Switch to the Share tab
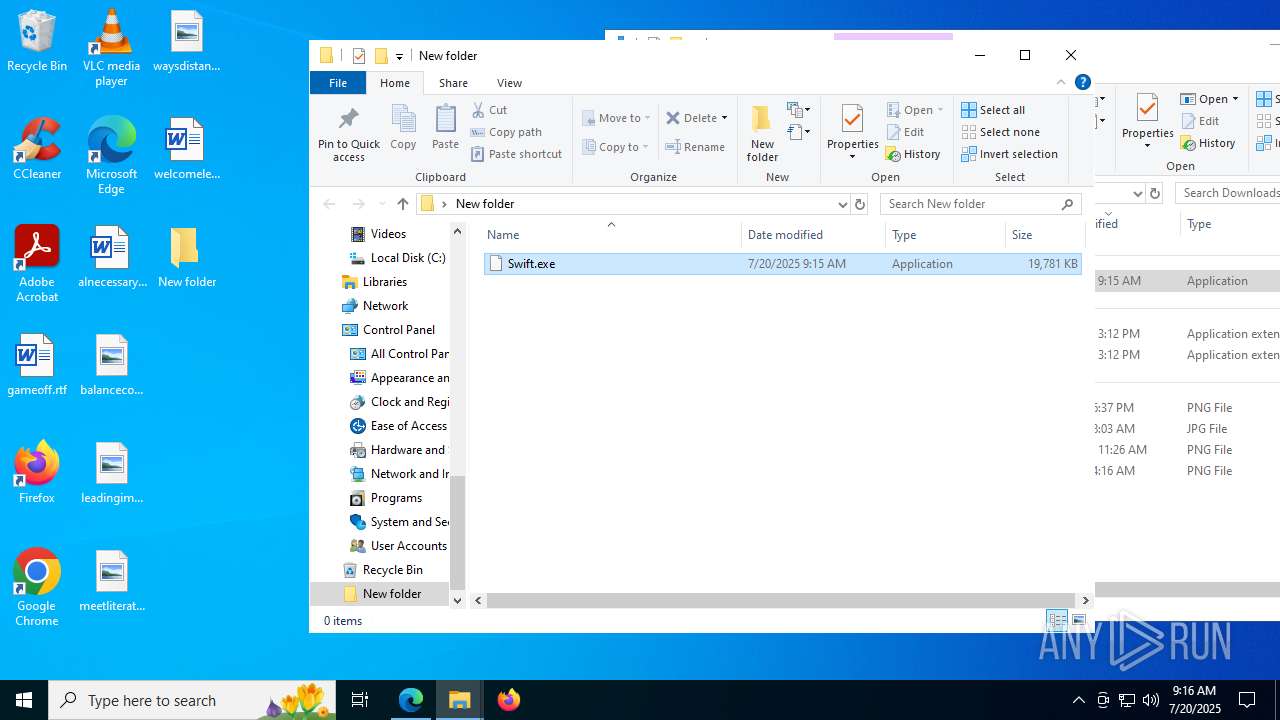1280x720 pixels. point(453,83)
